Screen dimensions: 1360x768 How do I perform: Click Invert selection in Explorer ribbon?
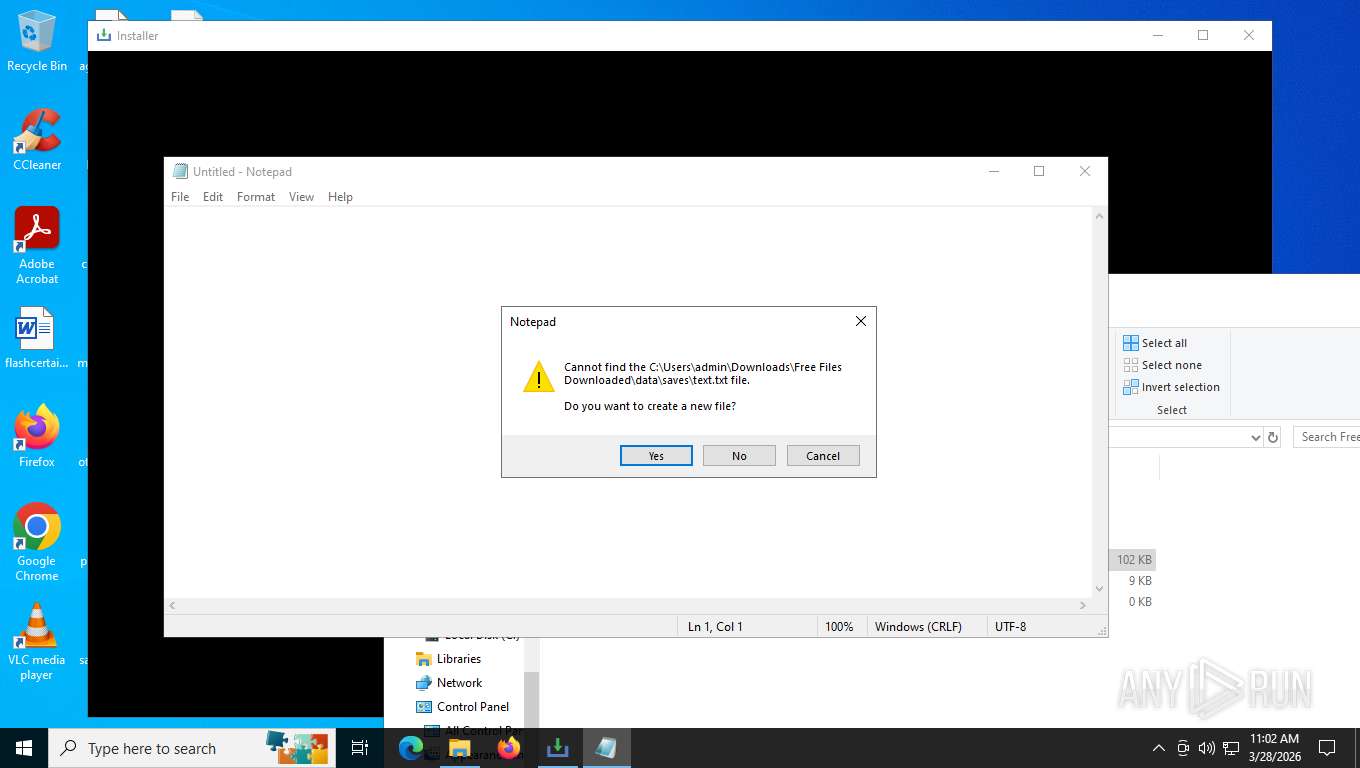point(1171,387)
